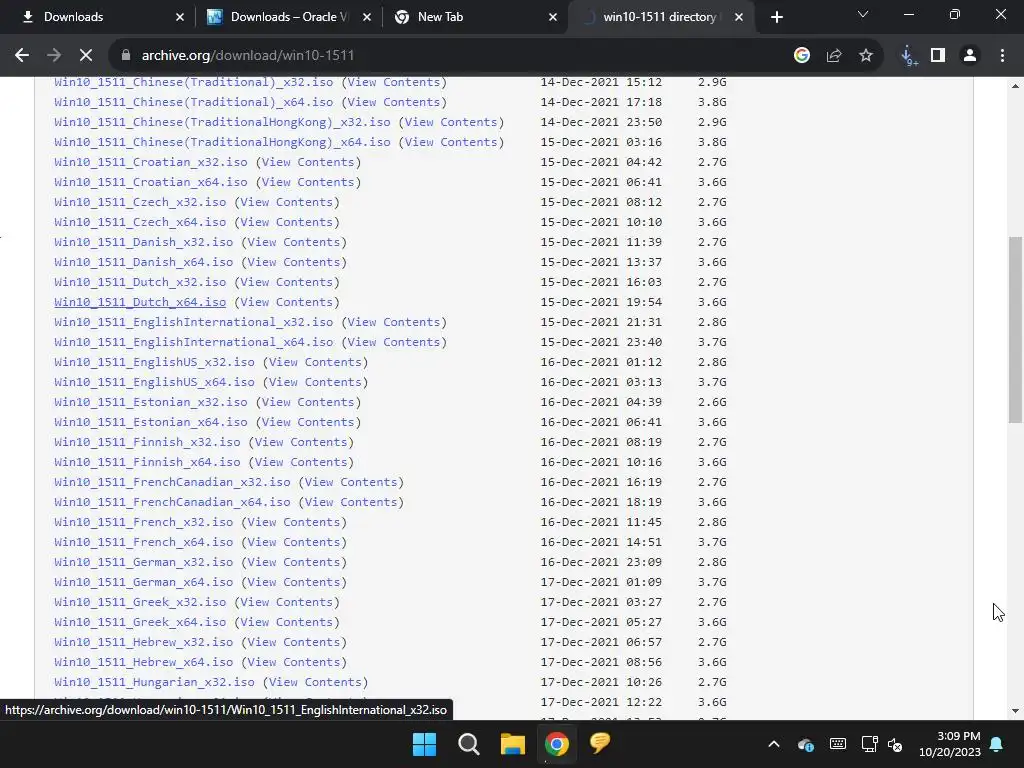View Contents of Win10_1511_Greek_x64.iso
Screen dimensions: 1024x768
tap(287, 622)
